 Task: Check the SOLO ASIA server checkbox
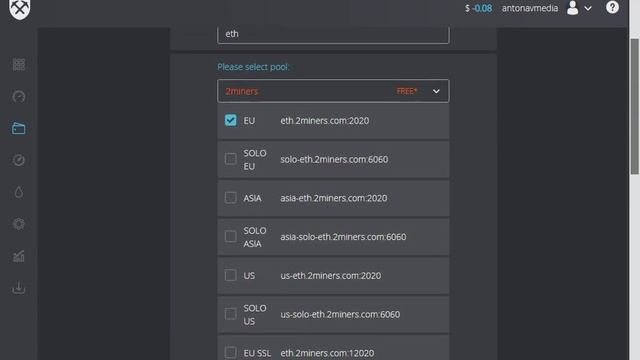[231, 236]
